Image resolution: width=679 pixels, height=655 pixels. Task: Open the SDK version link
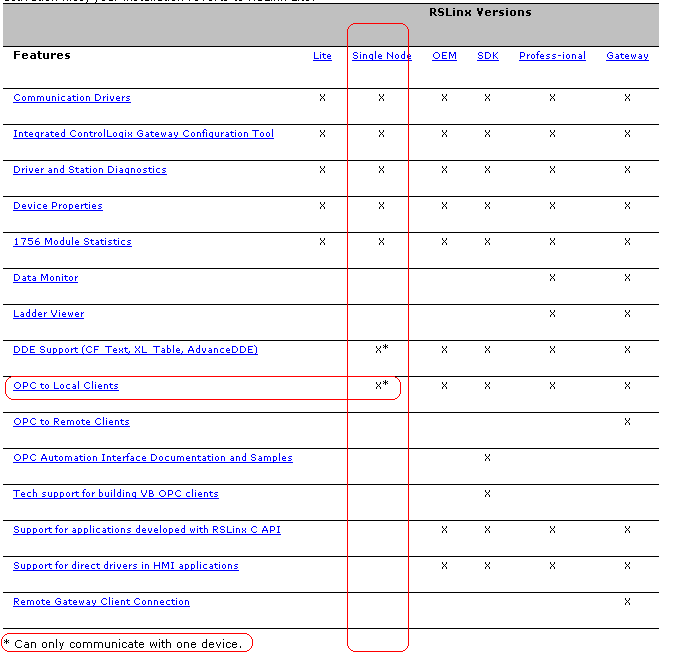tap(488, 56)
